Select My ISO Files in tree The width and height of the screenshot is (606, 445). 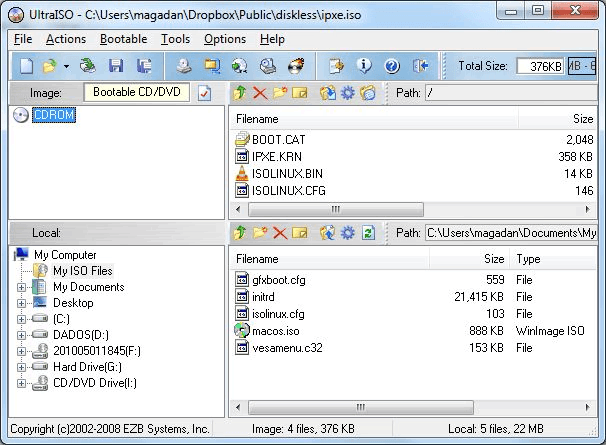[x=83, y=271]
